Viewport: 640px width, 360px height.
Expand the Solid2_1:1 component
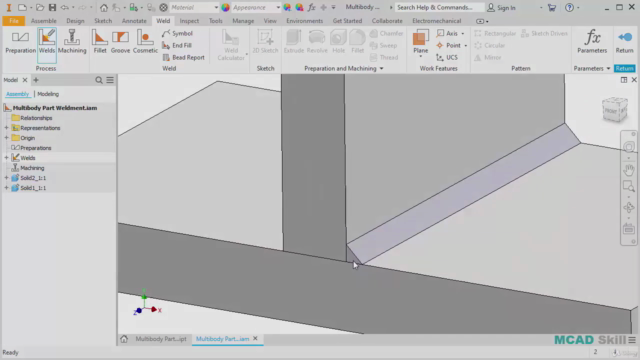point(6,178)
